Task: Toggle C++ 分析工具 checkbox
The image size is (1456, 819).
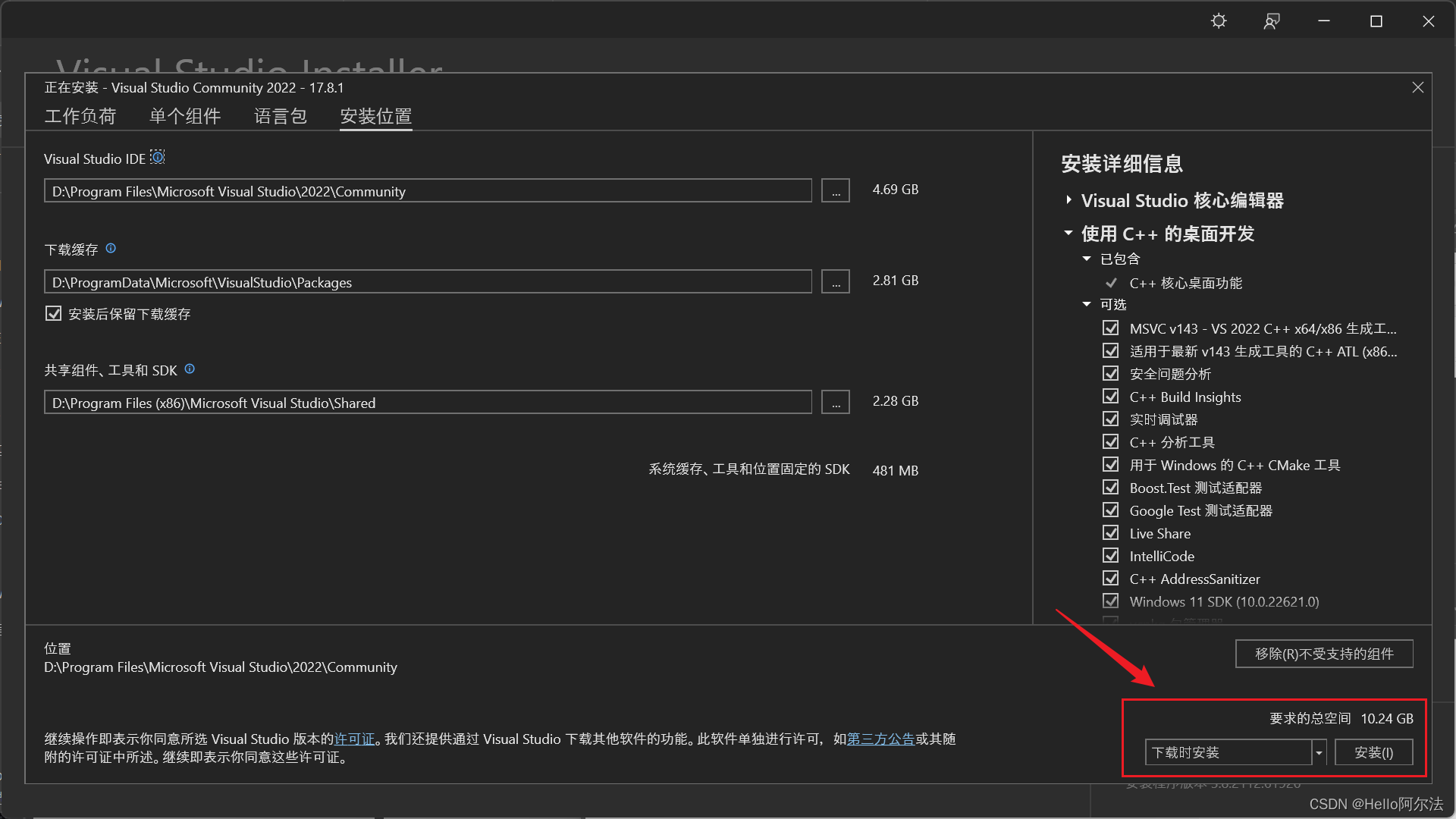Action: click(1110, 441)
